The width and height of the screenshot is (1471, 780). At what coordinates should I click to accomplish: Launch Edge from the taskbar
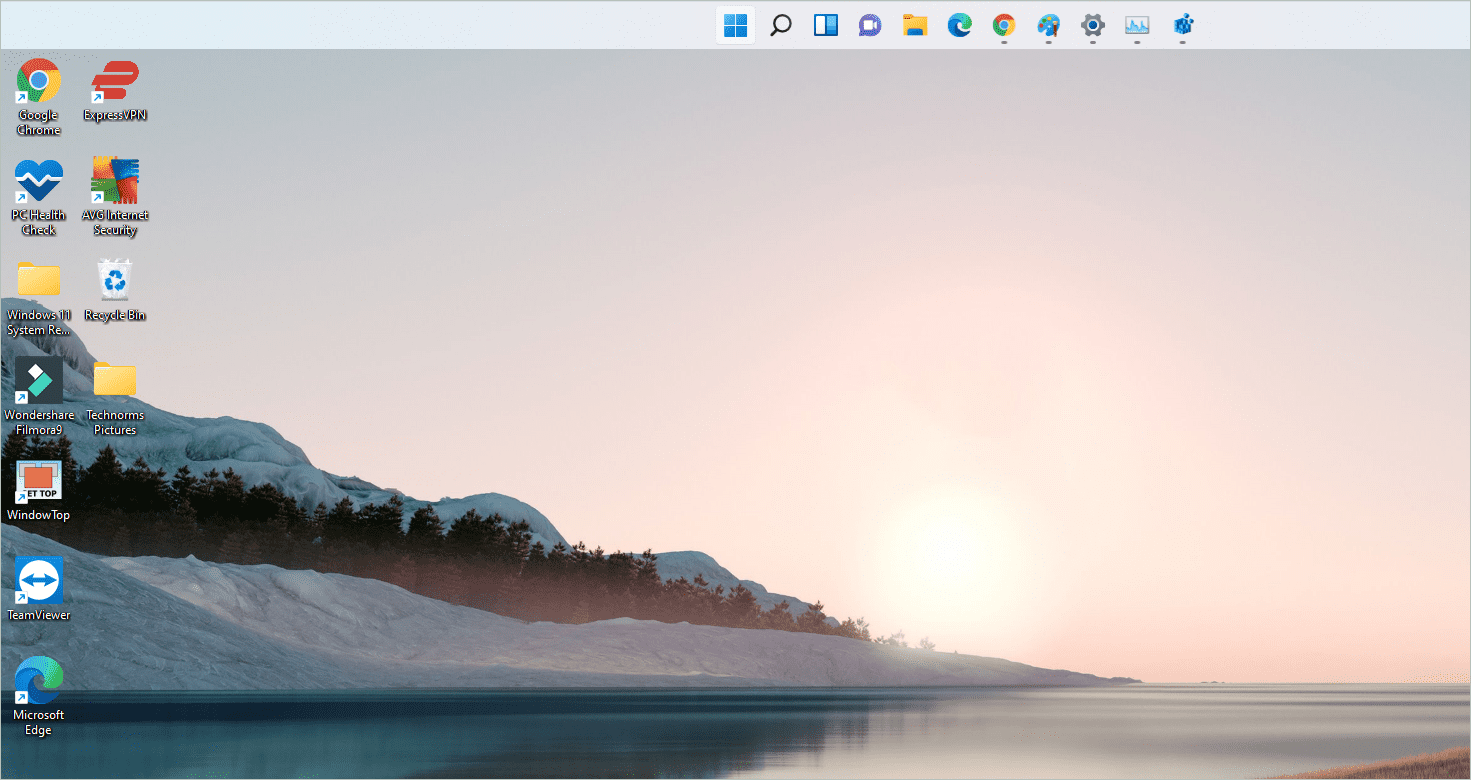pyautogui.click(x=959, y=25)
